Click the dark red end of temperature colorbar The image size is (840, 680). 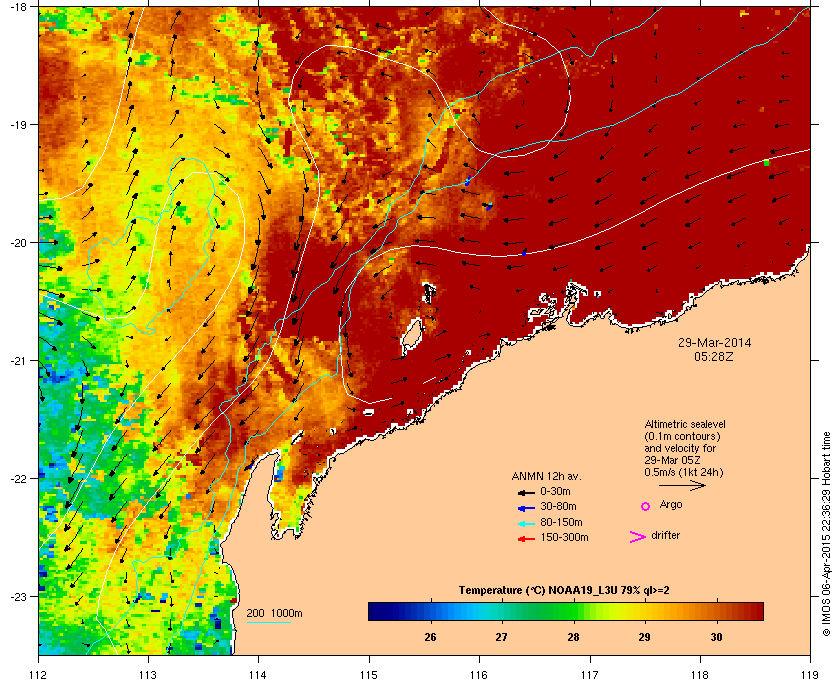[x=756, y=611]
